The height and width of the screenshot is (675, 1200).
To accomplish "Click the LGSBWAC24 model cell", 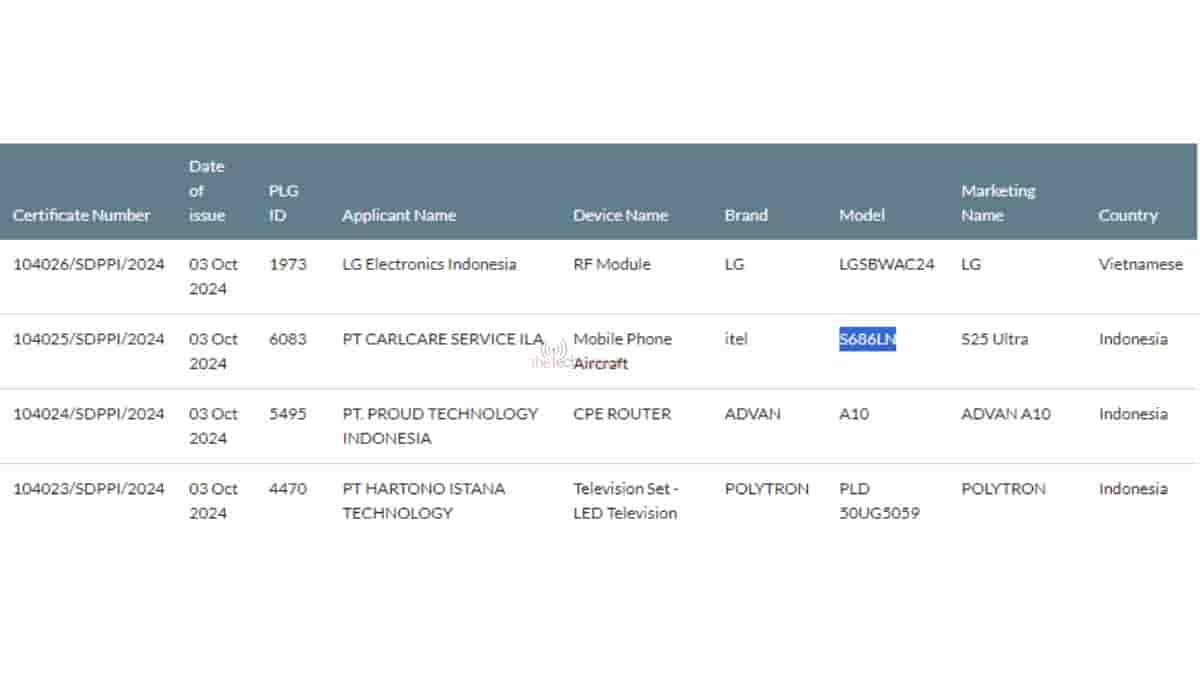I will tap(886, 265).
